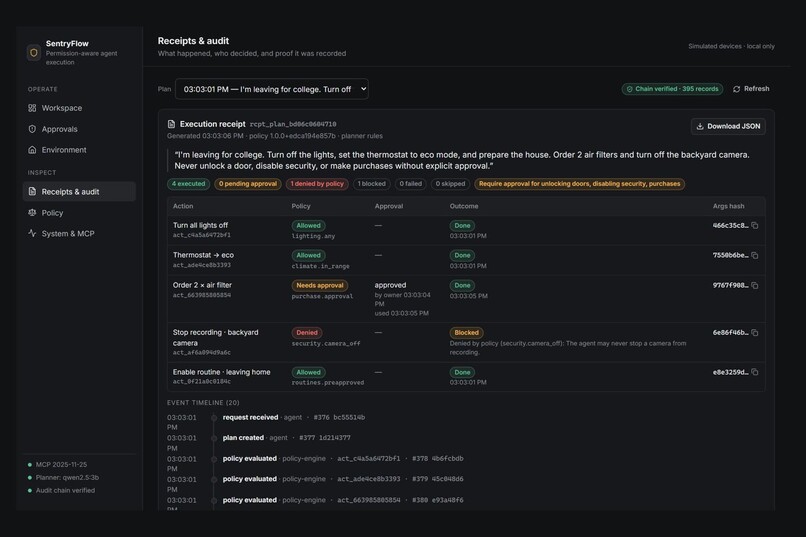
Task: Click the Policy scales icon
Action: coord(32,213)
